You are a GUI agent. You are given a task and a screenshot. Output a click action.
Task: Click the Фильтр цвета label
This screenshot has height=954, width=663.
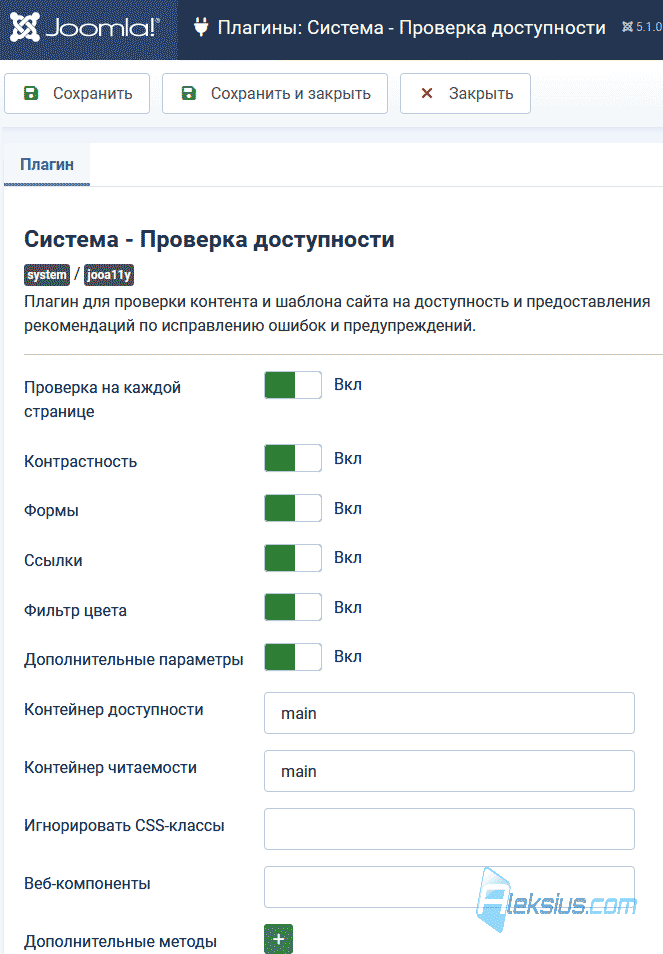point(75,610)
